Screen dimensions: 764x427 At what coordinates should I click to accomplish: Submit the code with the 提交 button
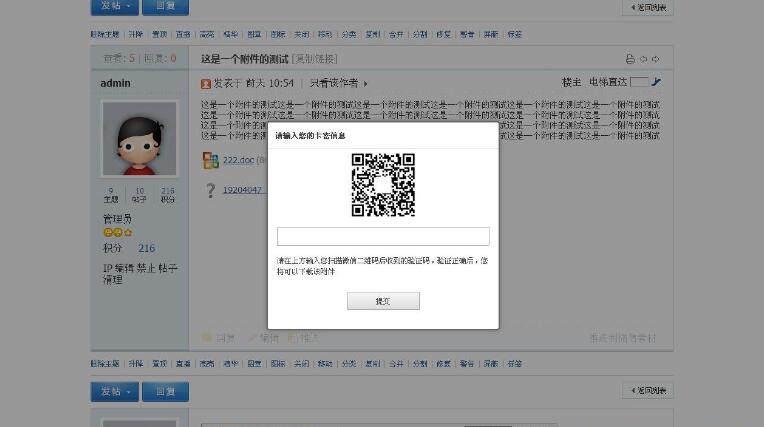383,301
